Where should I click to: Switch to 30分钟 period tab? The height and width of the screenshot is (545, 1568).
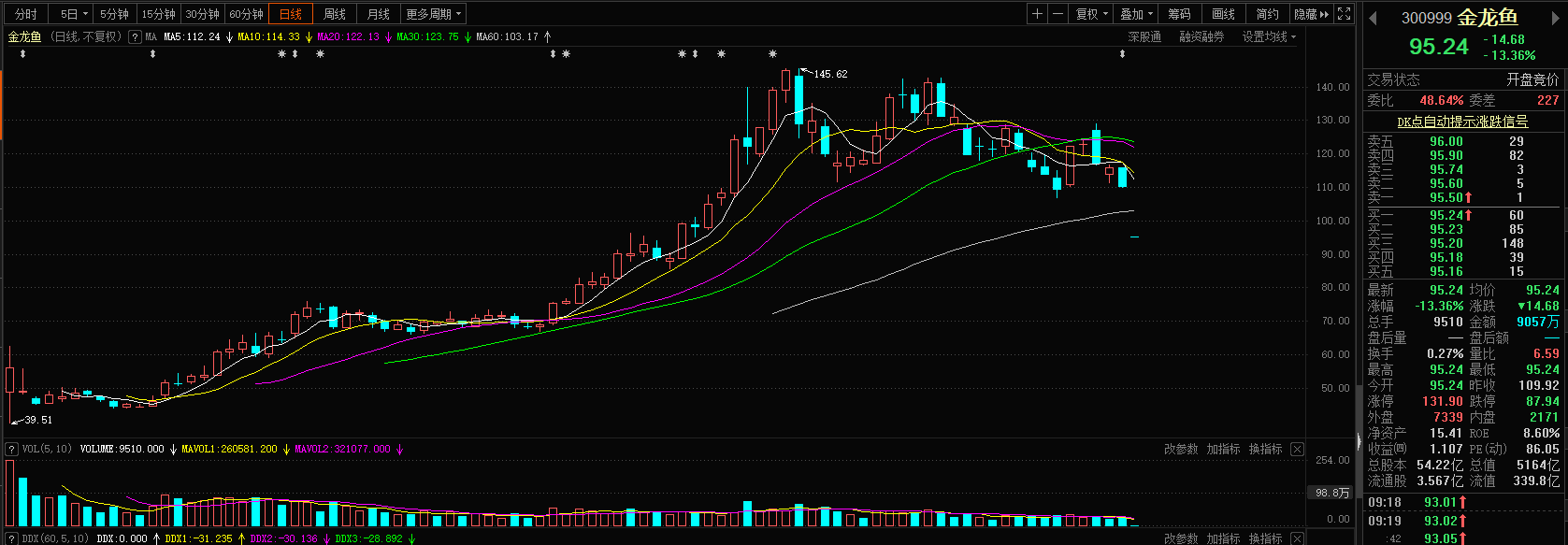click(x=202, y=14)
